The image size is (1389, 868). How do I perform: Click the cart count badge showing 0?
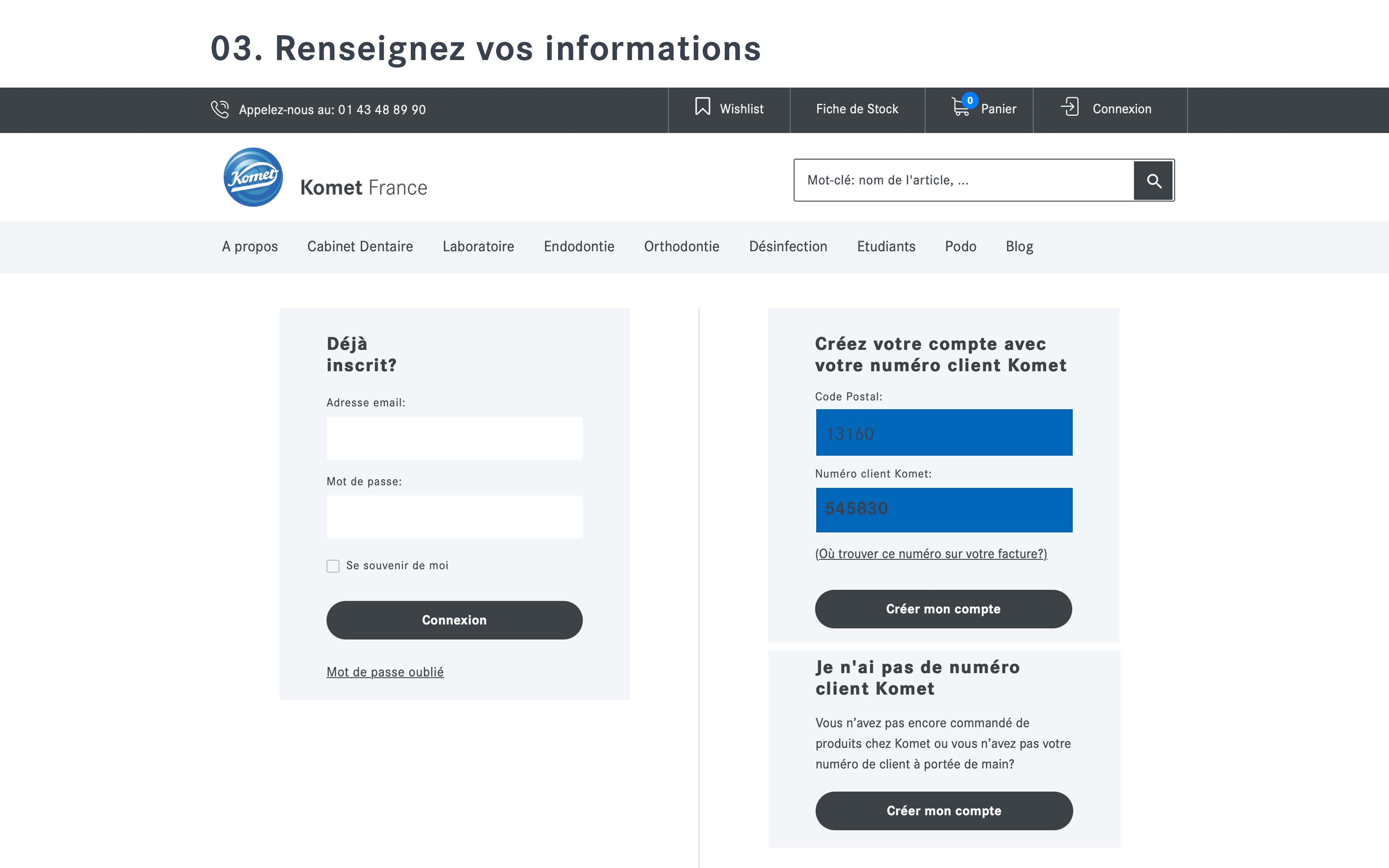coord(969,100)
